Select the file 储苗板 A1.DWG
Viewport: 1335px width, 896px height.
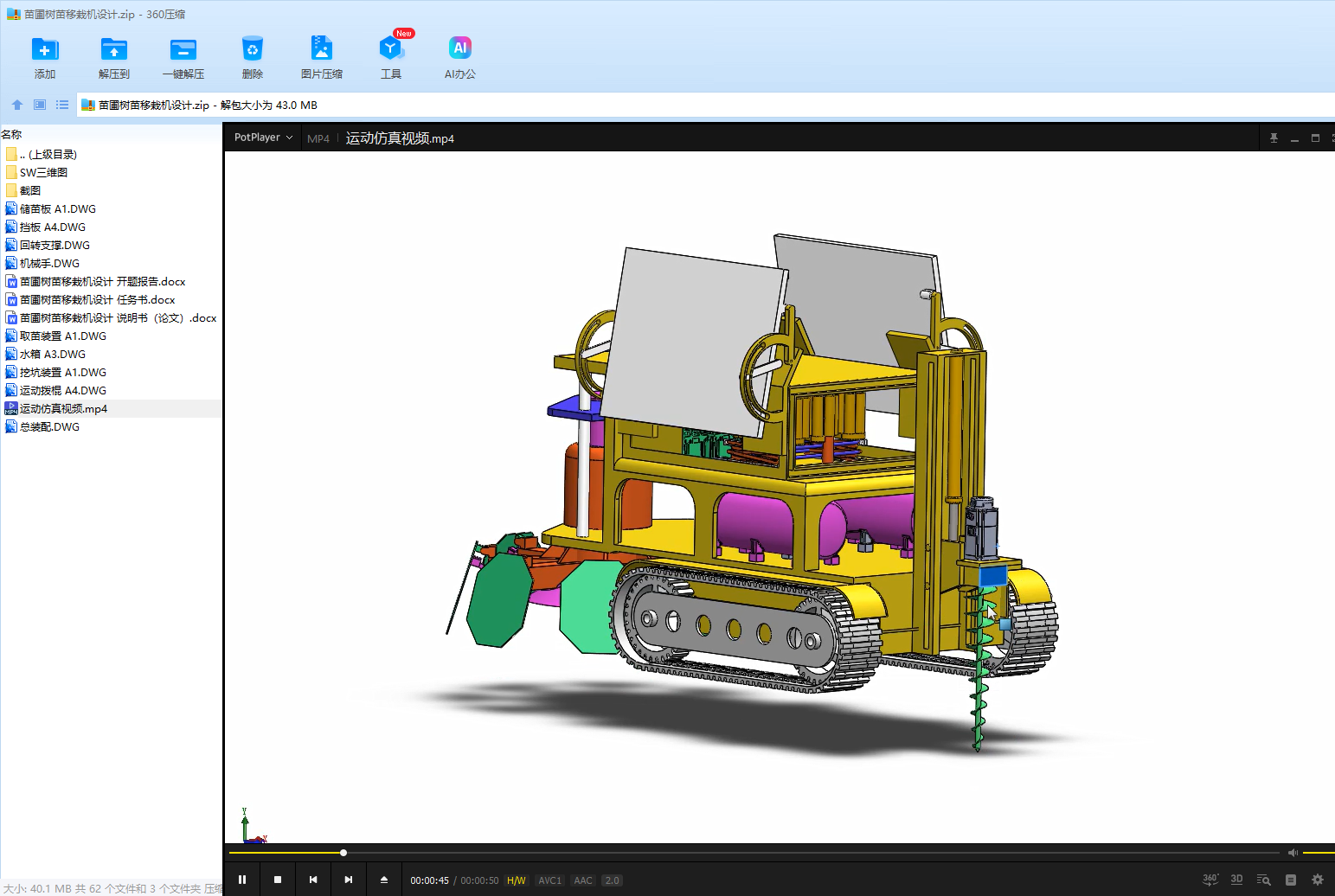[111, 208]
